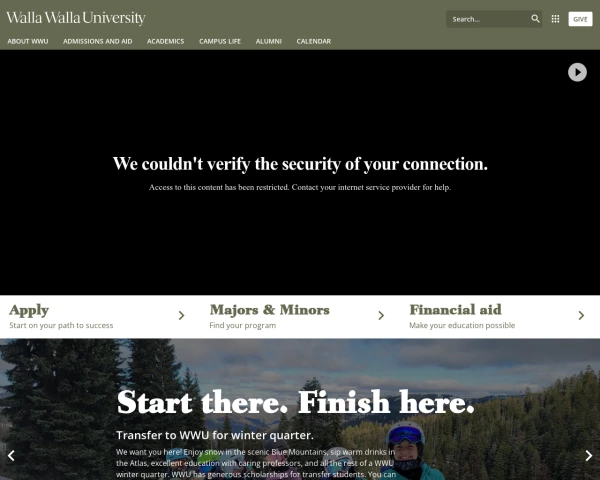The height and width of the screenshot is (480, 600).
Task: Open the About WWU menu
Action: pos(28,41)
